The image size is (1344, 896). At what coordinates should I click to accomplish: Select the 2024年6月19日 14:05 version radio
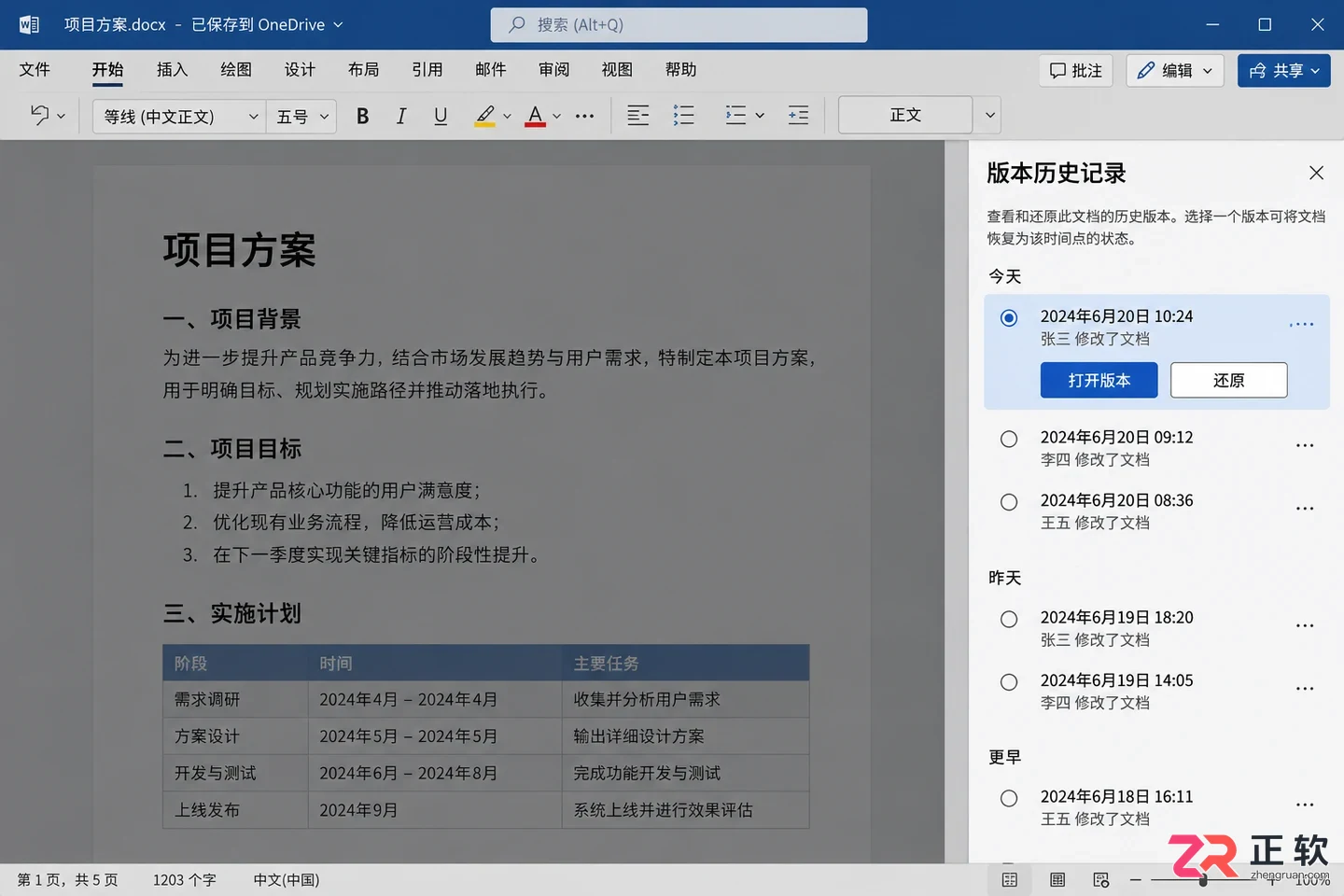(1009, 682)
